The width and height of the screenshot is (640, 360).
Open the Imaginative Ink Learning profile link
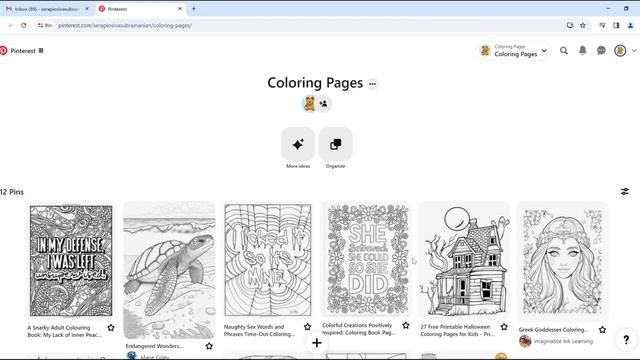tap(563, 341)
